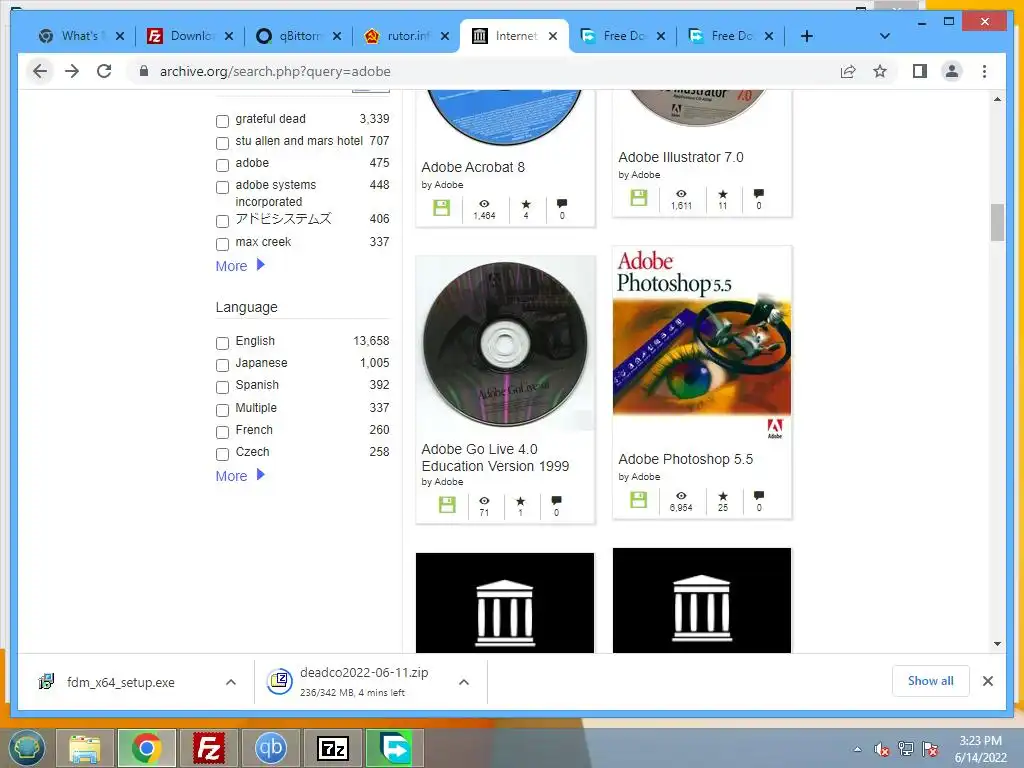
Task: Open the Chrome profile icon
Action: pyautogui.click(x=952, y=71)
